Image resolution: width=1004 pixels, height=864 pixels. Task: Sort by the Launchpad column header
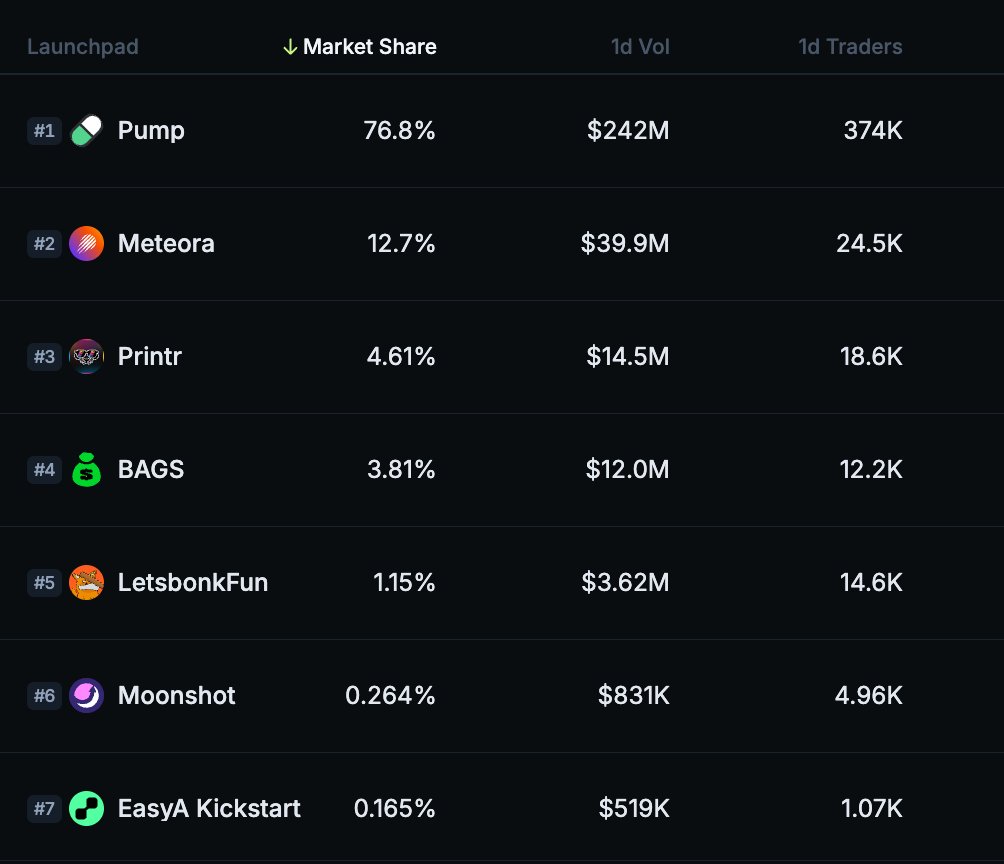(x=83, y=47)
